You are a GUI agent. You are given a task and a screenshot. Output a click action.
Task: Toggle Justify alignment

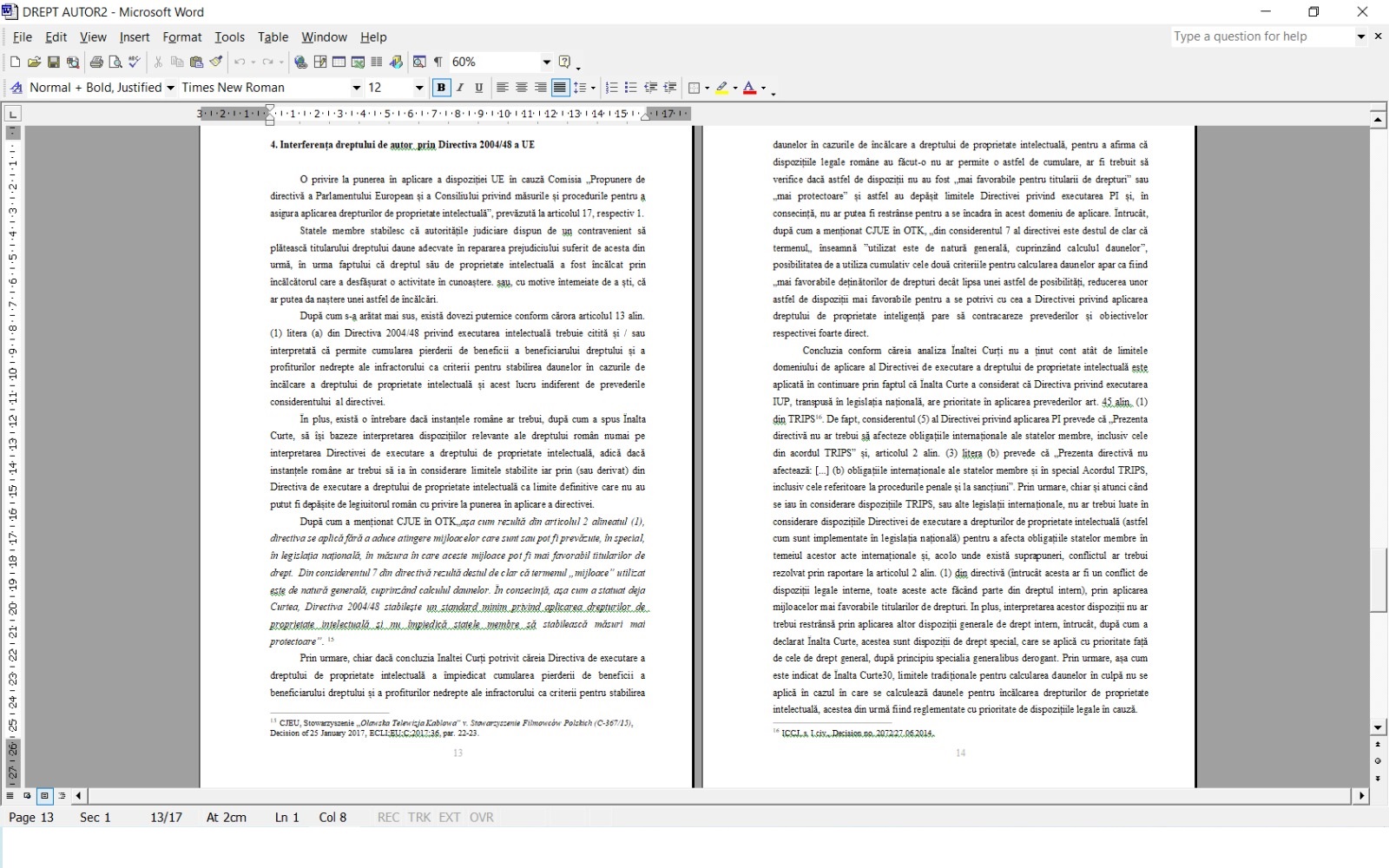pos(560,88)
